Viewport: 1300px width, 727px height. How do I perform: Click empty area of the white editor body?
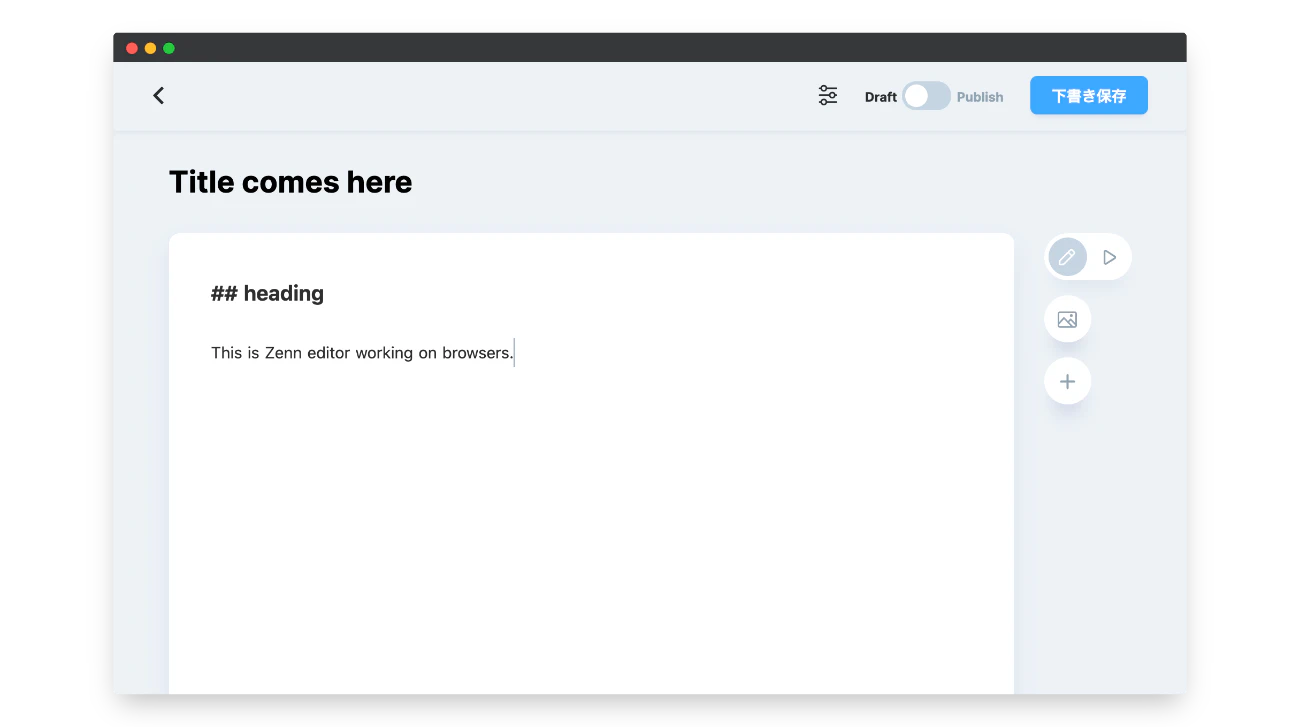coord(591,530)
